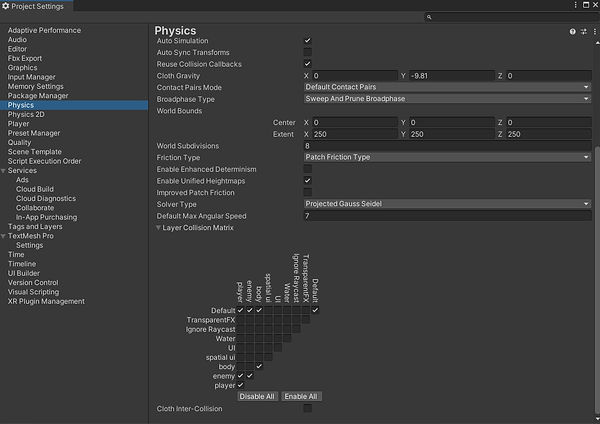Toggle enemy row second collision checkbox
The height and width of the screenshot is (424, 600).
[x=249, y=376]
